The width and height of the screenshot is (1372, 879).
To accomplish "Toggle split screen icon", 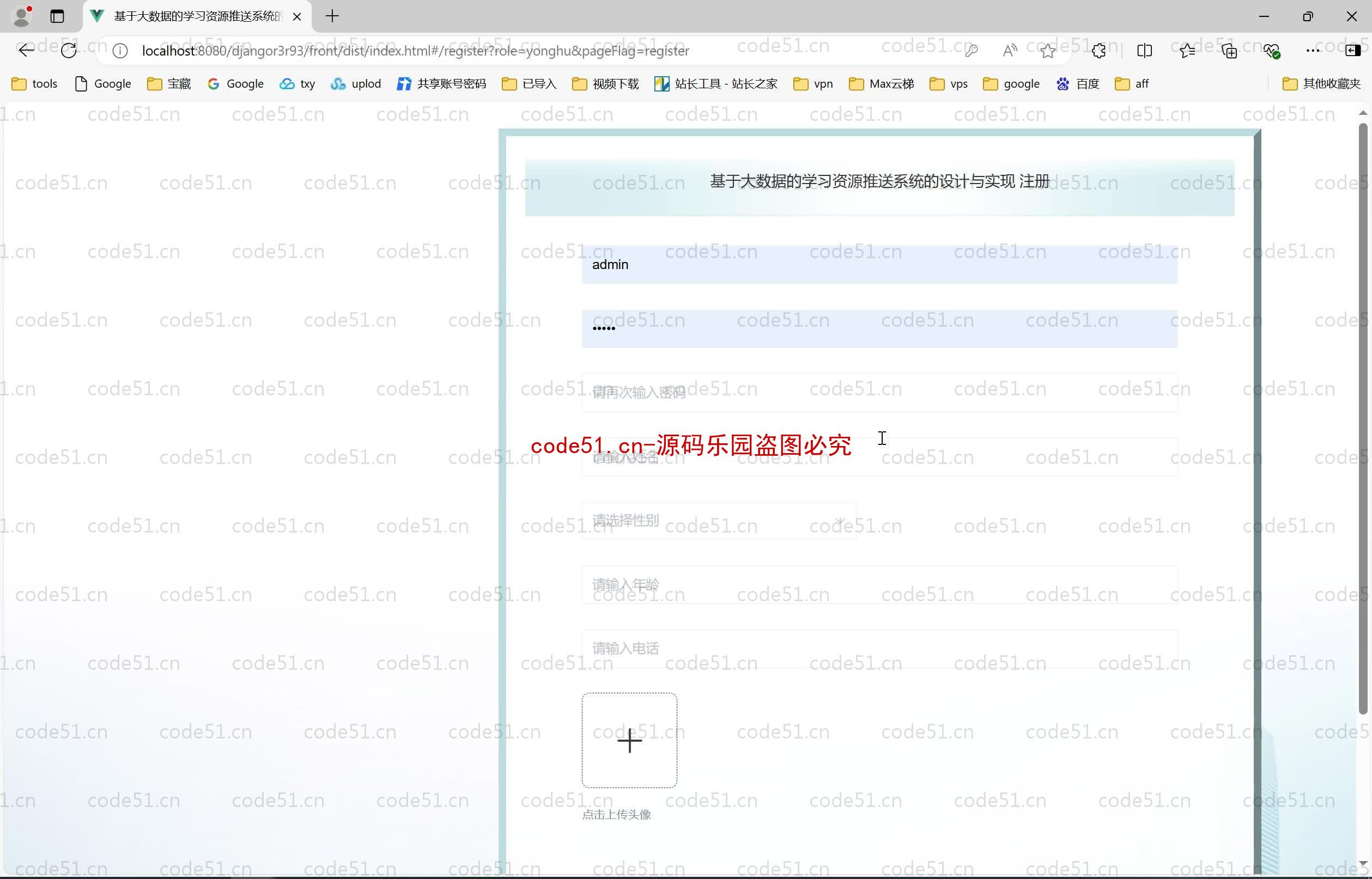I will [x=1144, y=51].
